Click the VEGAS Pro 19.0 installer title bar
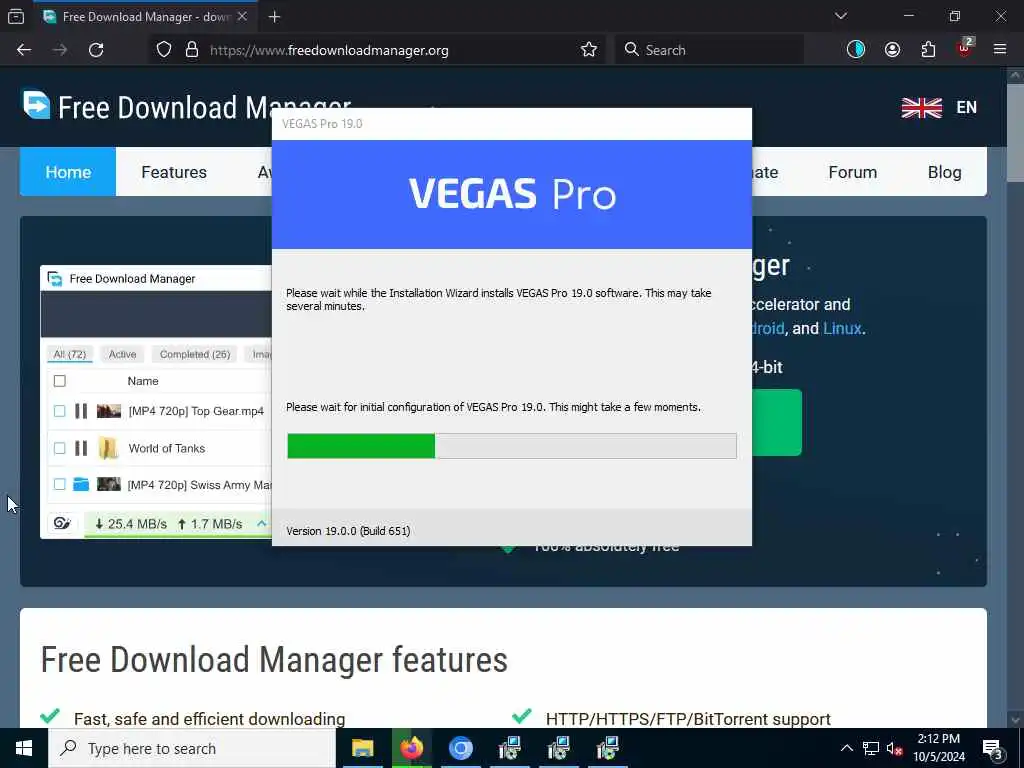 pyautogui.click(x=512, y=124)
